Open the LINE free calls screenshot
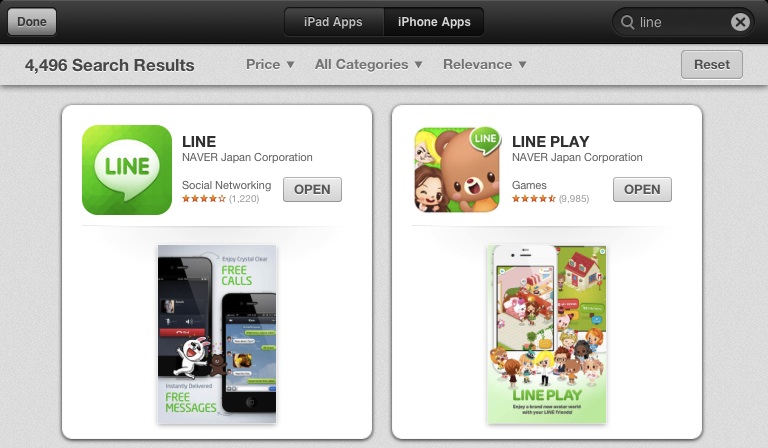This screenshot has height=448, width=768. pos(217,334)
